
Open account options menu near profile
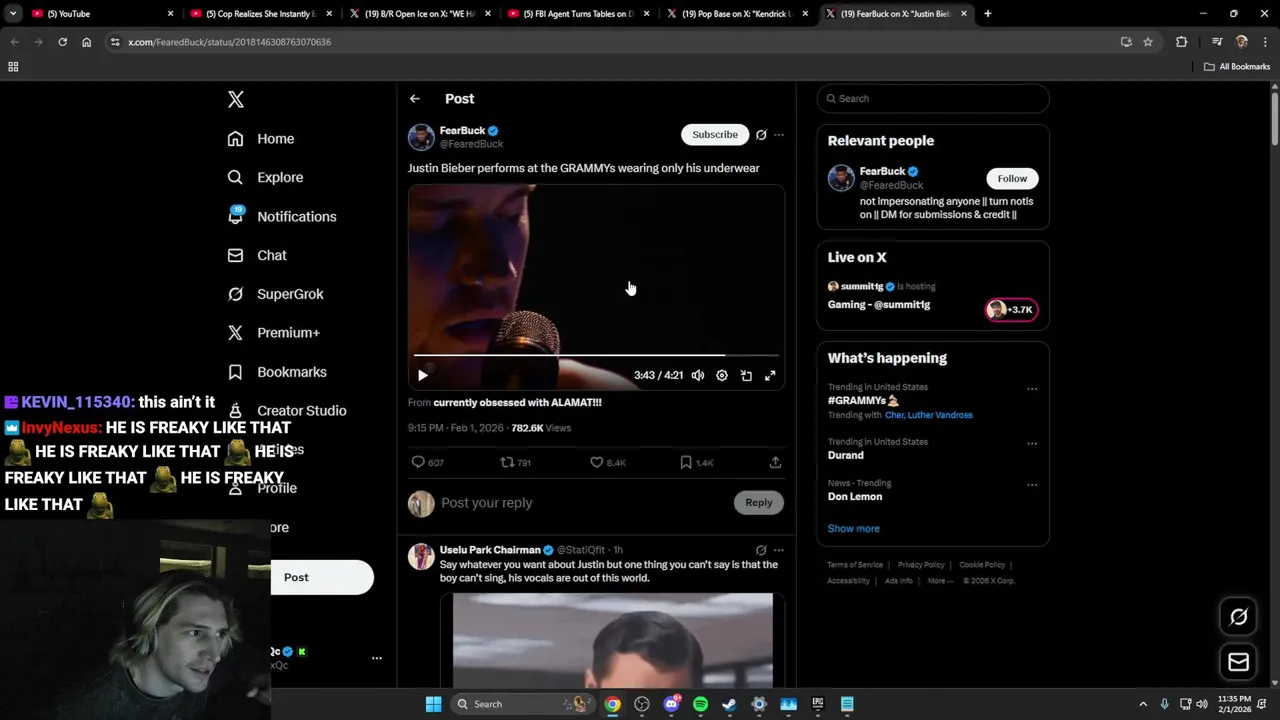[x=377, y=658]
